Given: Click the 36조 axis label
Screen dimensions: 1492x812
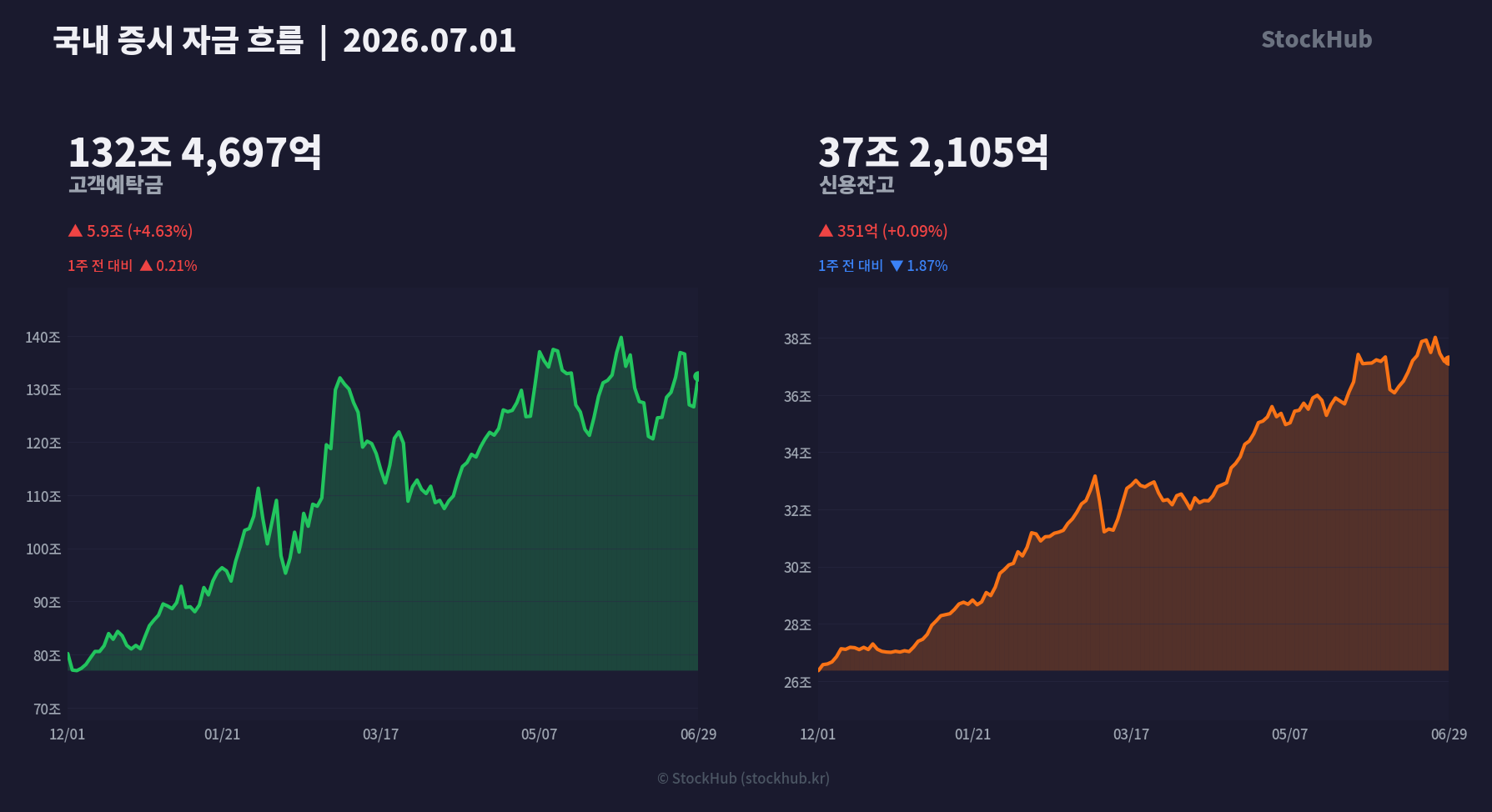Looking at the screenshot, I should pos(797,397).
